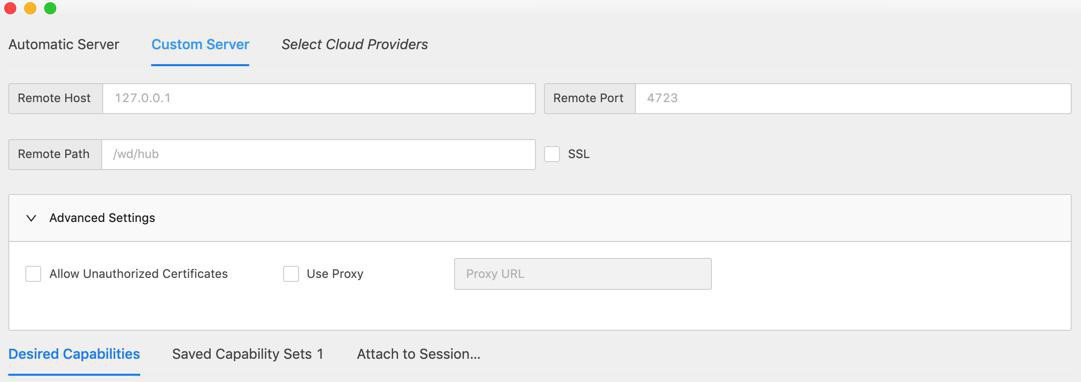Enable the Use Proxy checkbox
Image resolution: width=1081 pixels, height=382 pixels.
click(x=291, y=274)
